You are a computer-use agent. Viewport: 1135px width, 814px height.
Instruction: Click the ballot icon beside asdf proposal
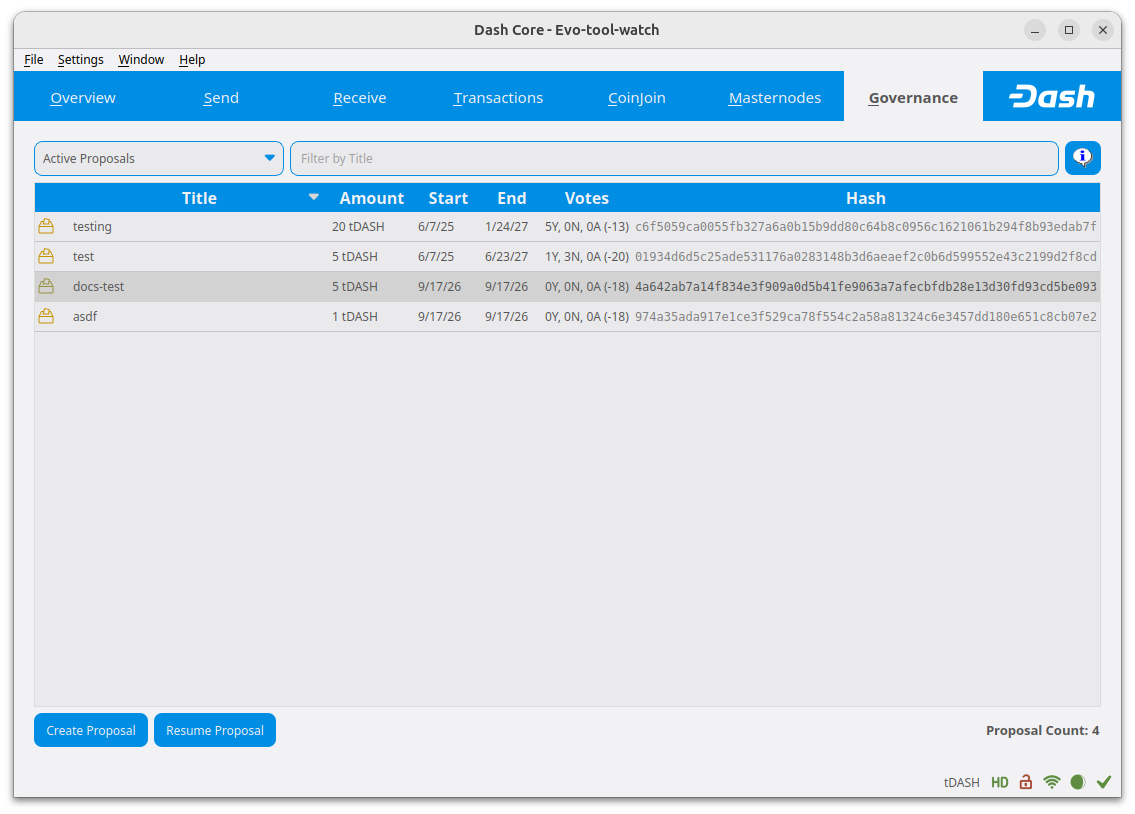click(x=46, y=316)
